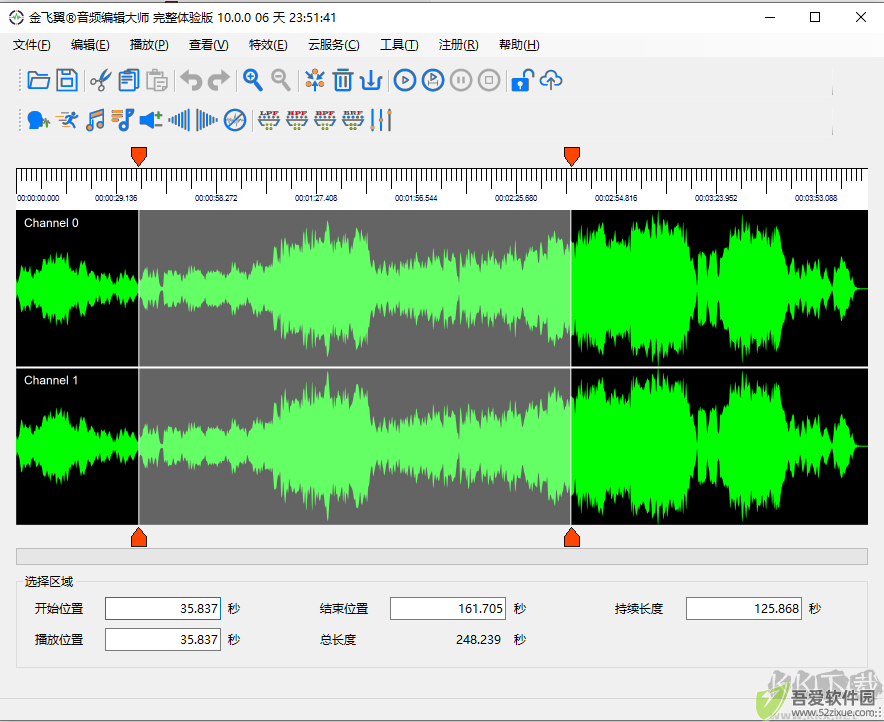This screenshot has width=884, height=722.
Task: Pause audio playback
Action: 461,81
